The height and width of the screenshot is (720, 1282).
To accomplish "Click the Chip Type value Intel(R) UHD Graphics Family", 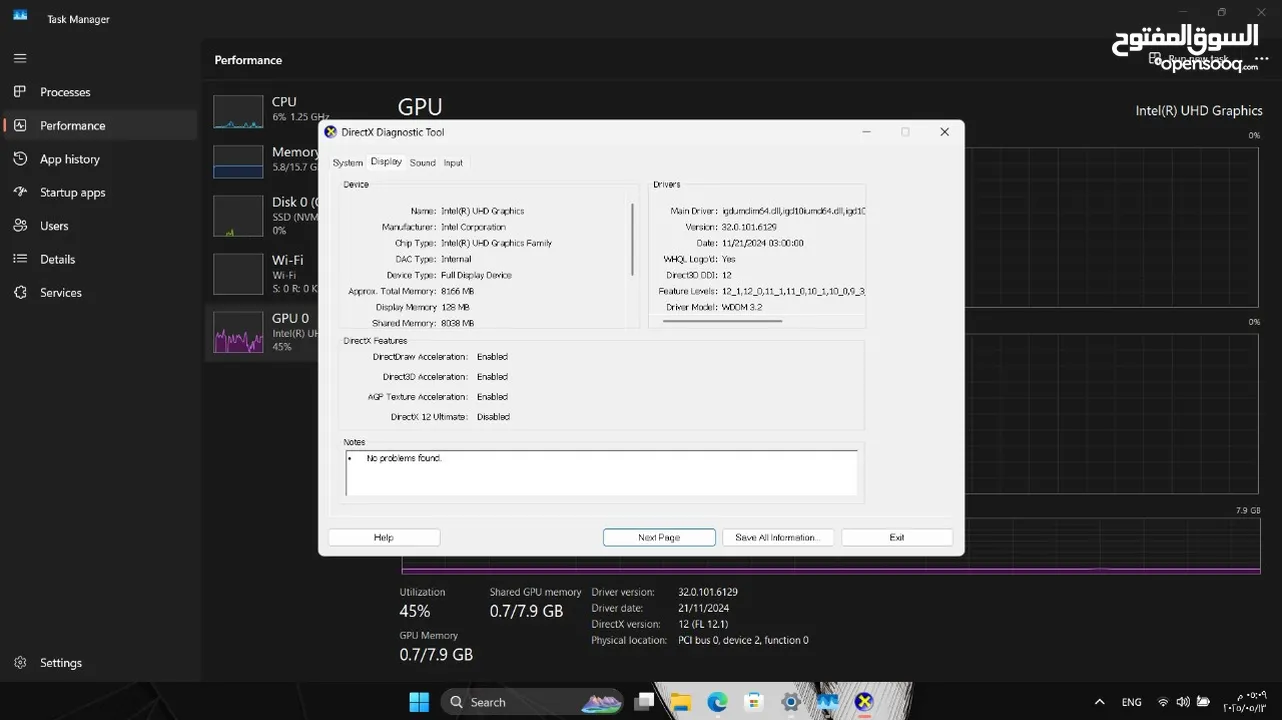I will click(x=496, y=243).
